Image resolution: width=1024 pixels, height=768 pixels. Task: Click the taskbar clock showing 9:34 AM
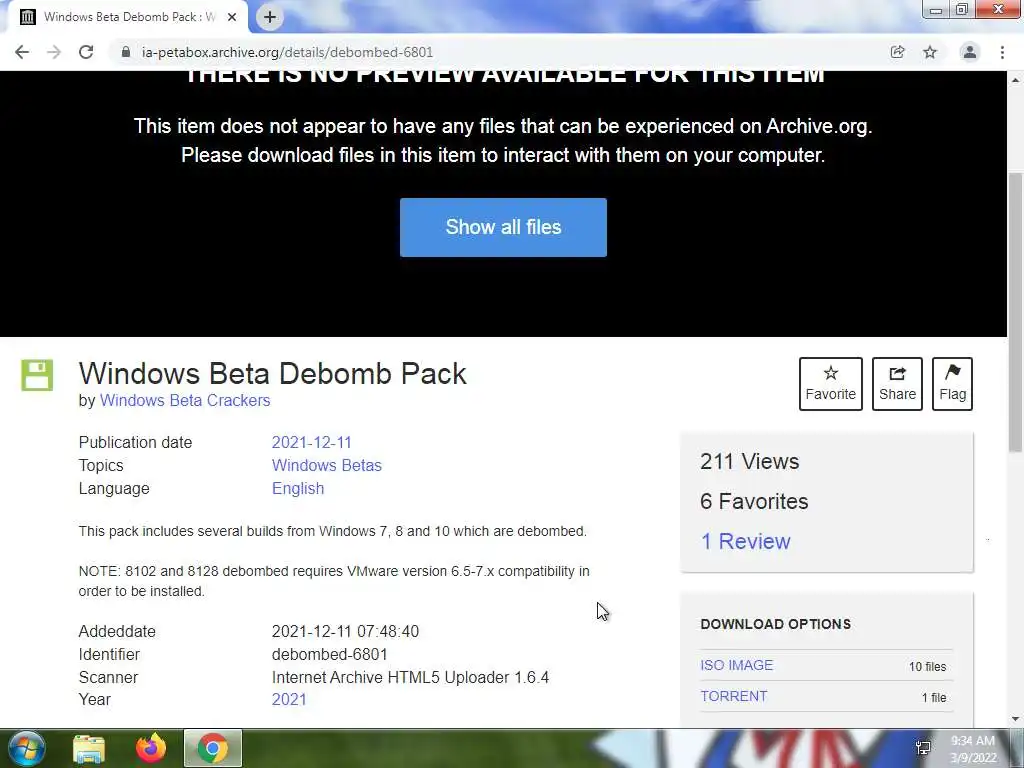pyautogui.click(x=973, y=749)
